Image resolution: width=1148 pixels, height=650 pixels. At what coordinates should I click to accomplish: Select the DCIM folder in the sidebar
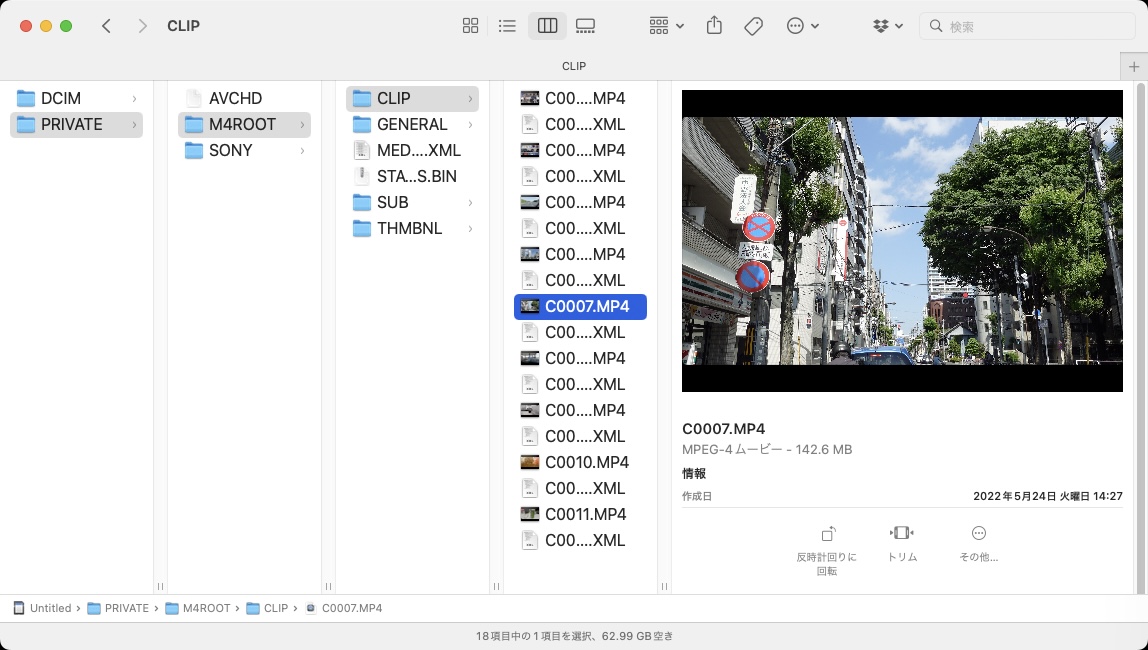coord(60,98)
